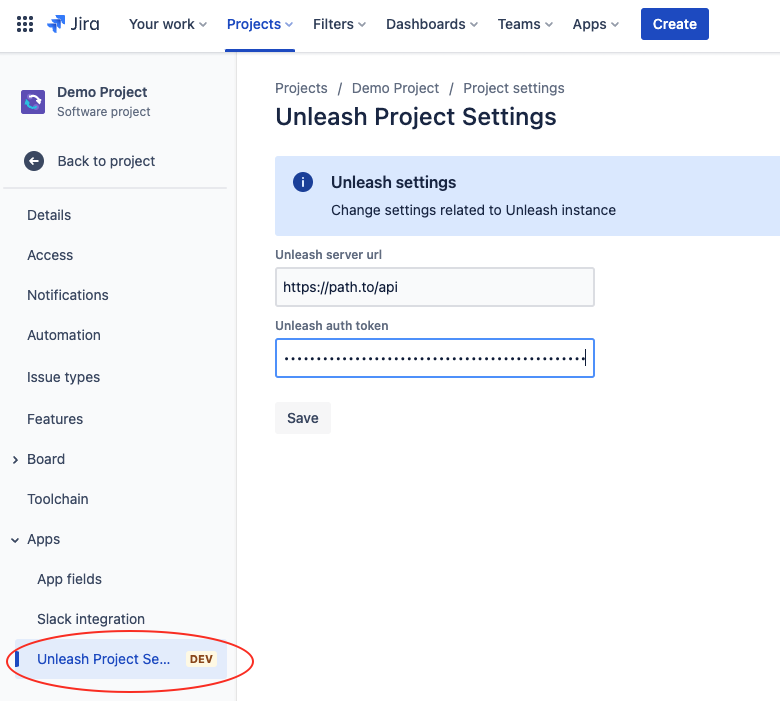Open the Dashboards menu
This screenshot has height=701, width=780.
pyautogui.click(x=432, y=24)
